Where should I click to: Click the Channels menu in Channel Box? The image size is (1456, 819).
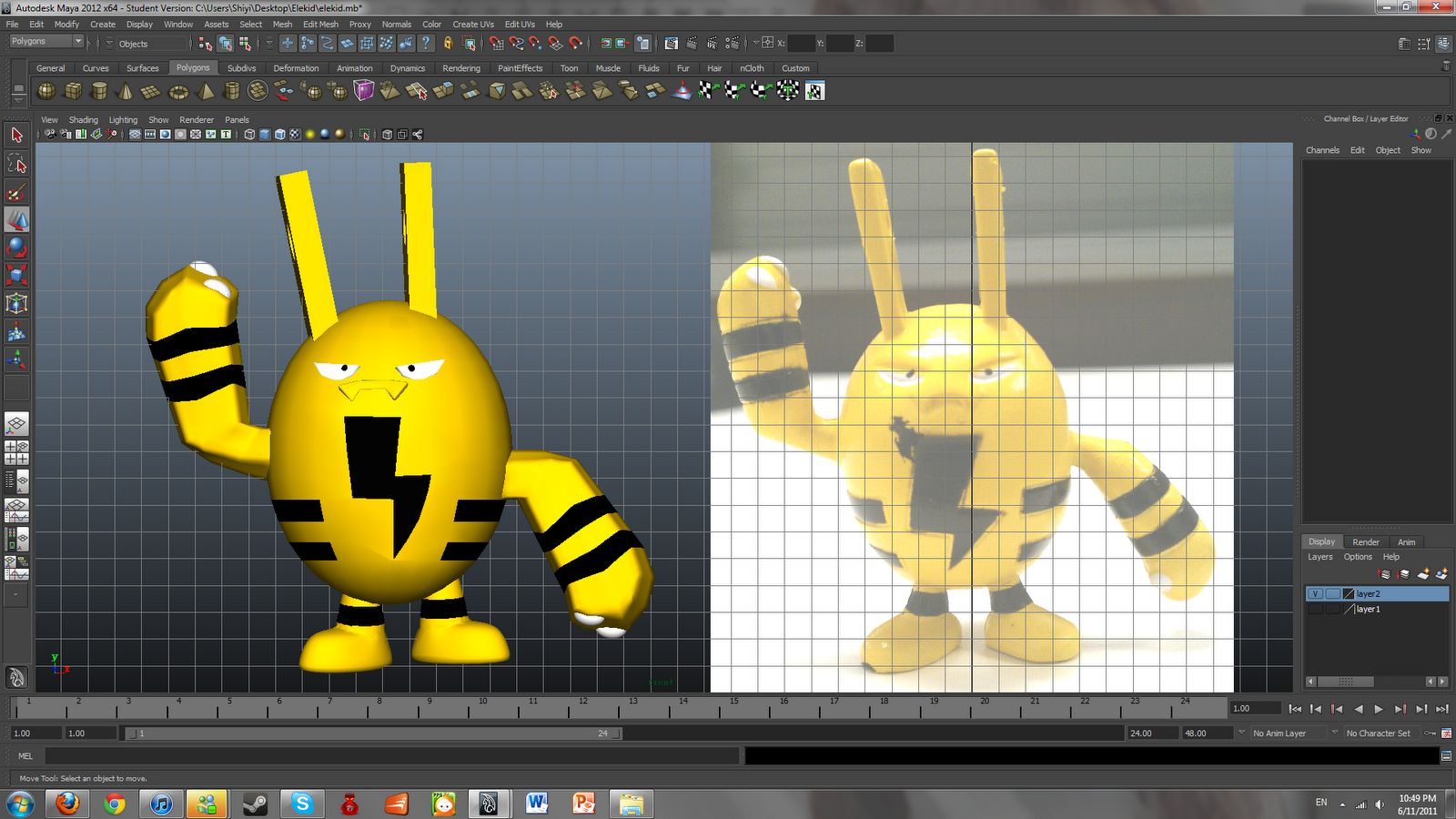[x=1322, y=150]
